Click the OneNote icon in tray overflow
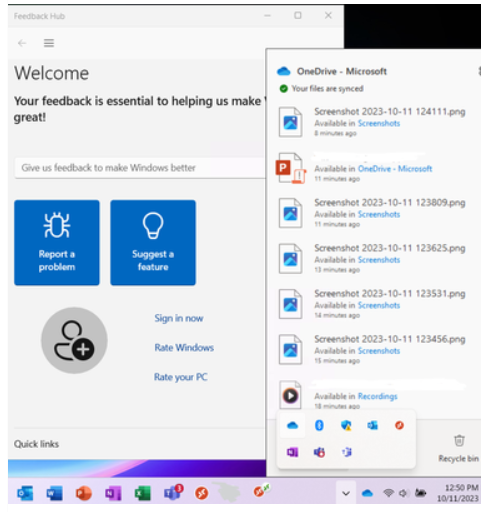Screen dimensions: 485x512 292,452
